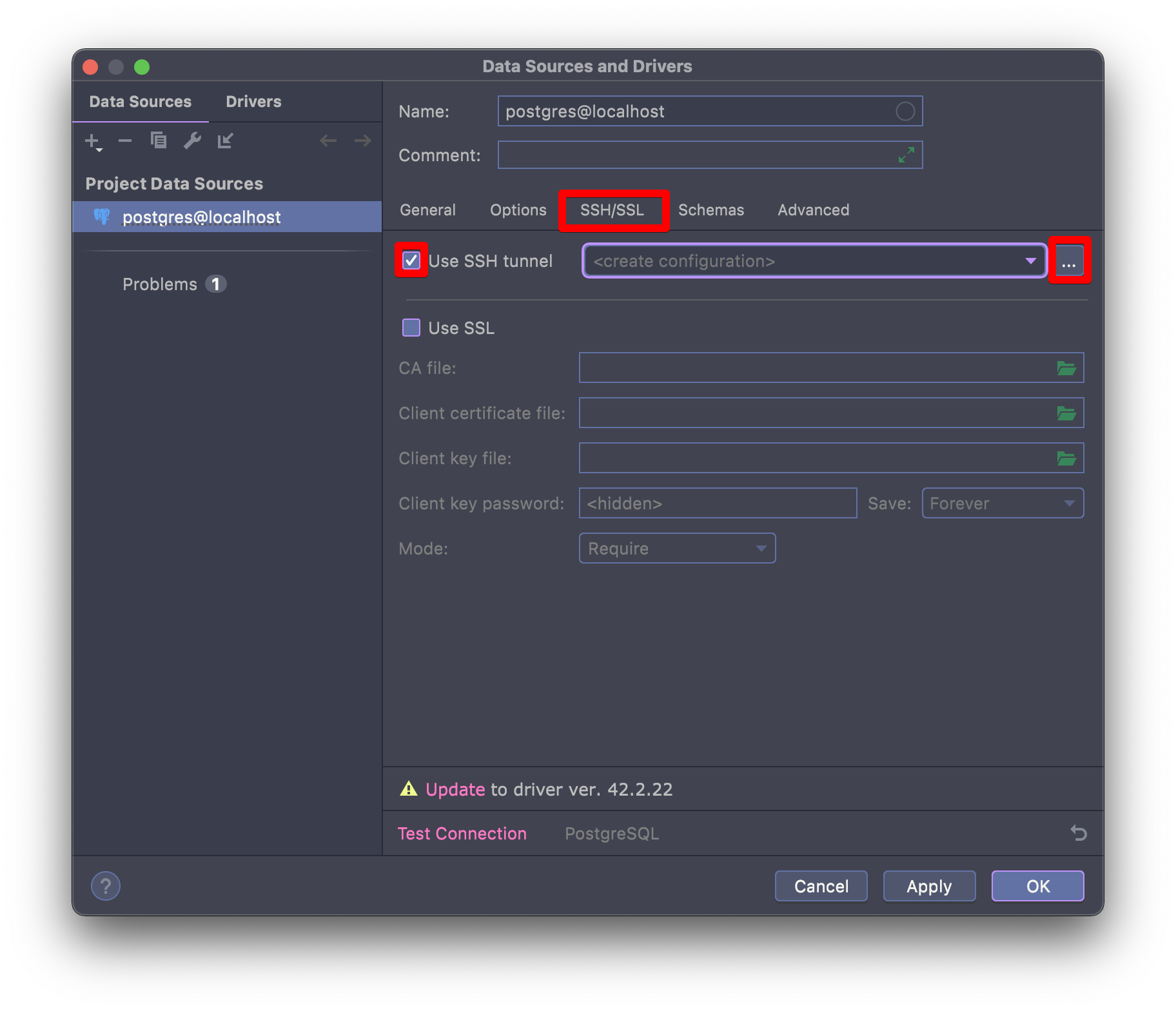Confirm with the OK button
The height and width of the screenshot is (1011, 1176).
1038,886
